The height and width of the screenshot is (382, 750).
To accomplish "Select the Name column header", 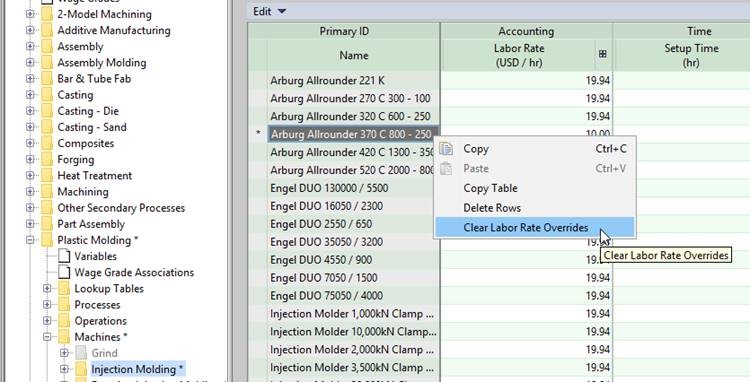I will 354,55.
